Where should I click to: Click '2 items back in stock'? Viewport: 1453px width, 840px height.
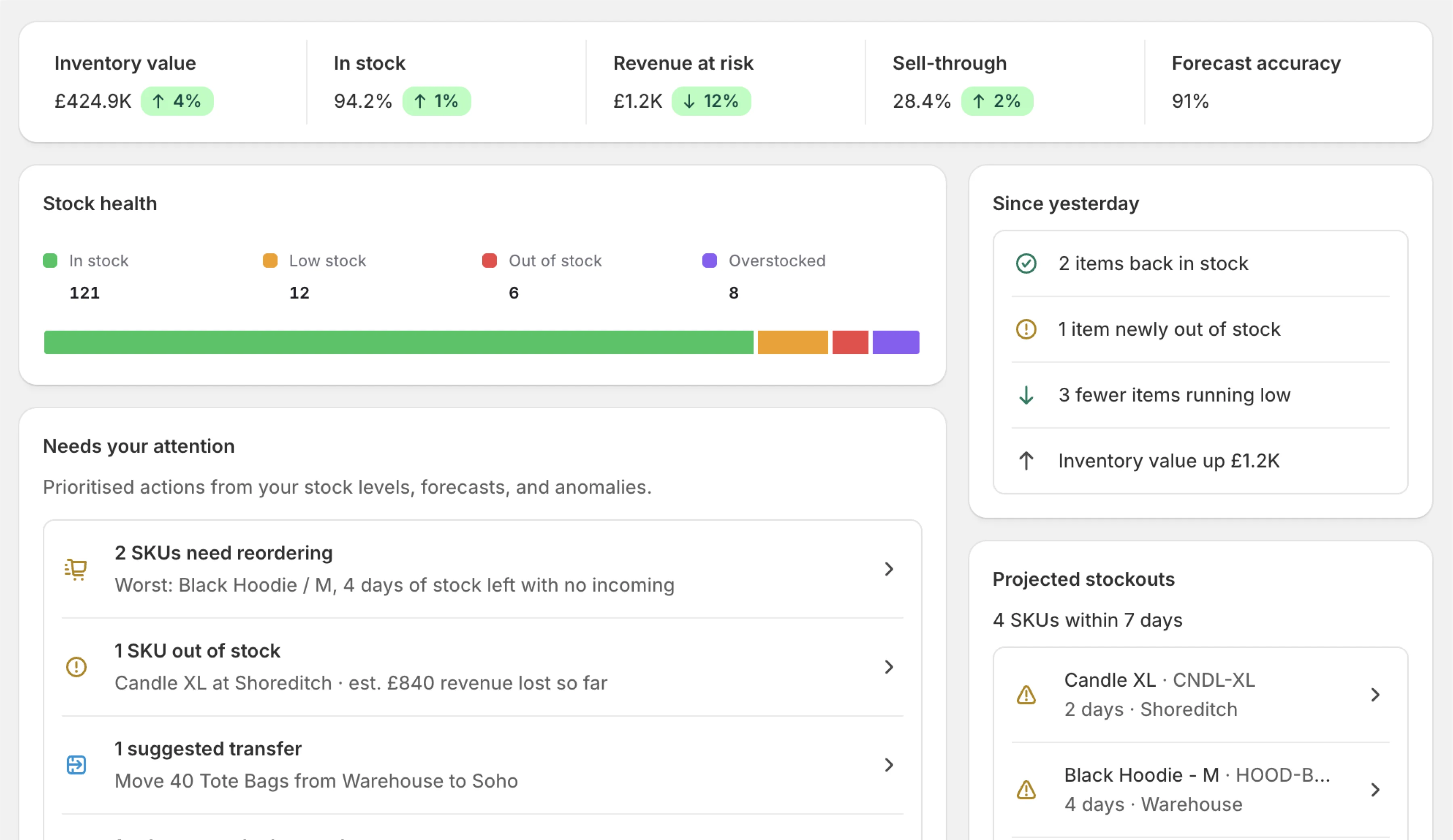point(1153,263)
